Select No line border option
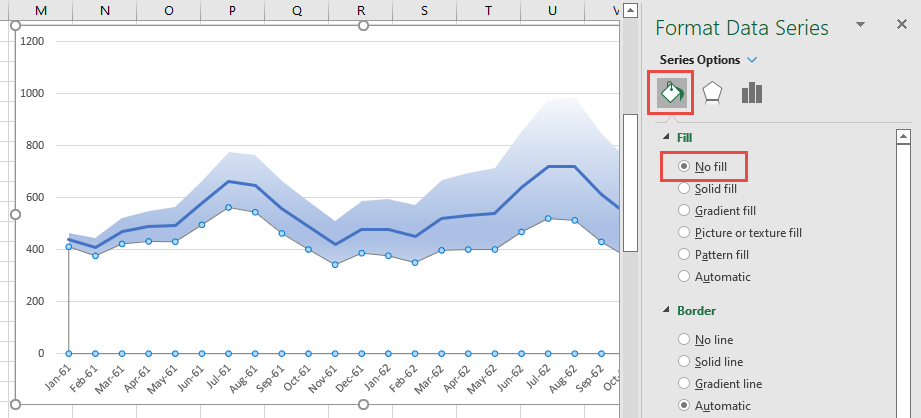Screen dimensions: 921x418 pyautogui.click(x=706, y=340)
